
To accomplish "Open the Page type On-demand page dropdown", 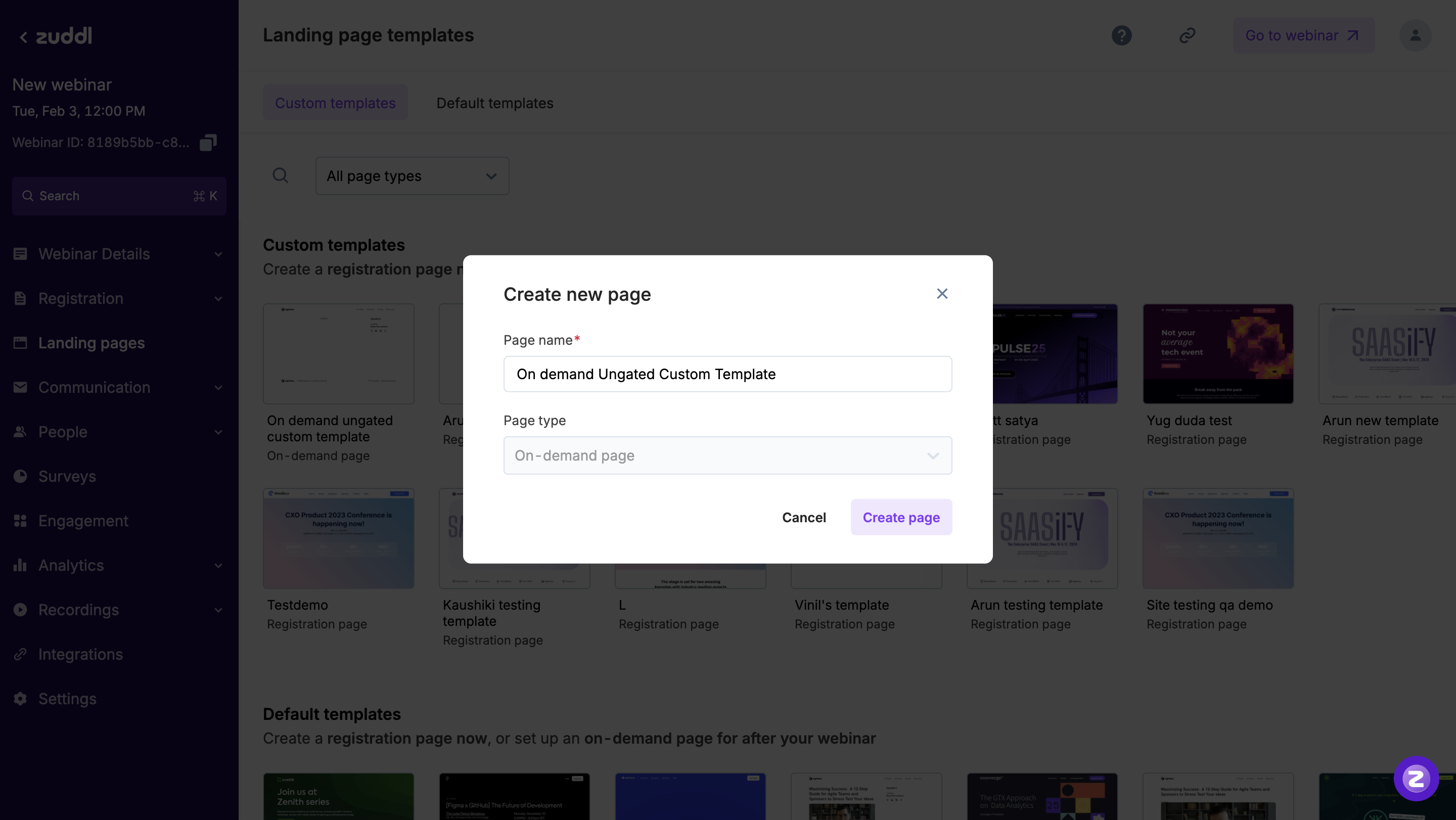I will pyautogui.click(x=727, y=455).
